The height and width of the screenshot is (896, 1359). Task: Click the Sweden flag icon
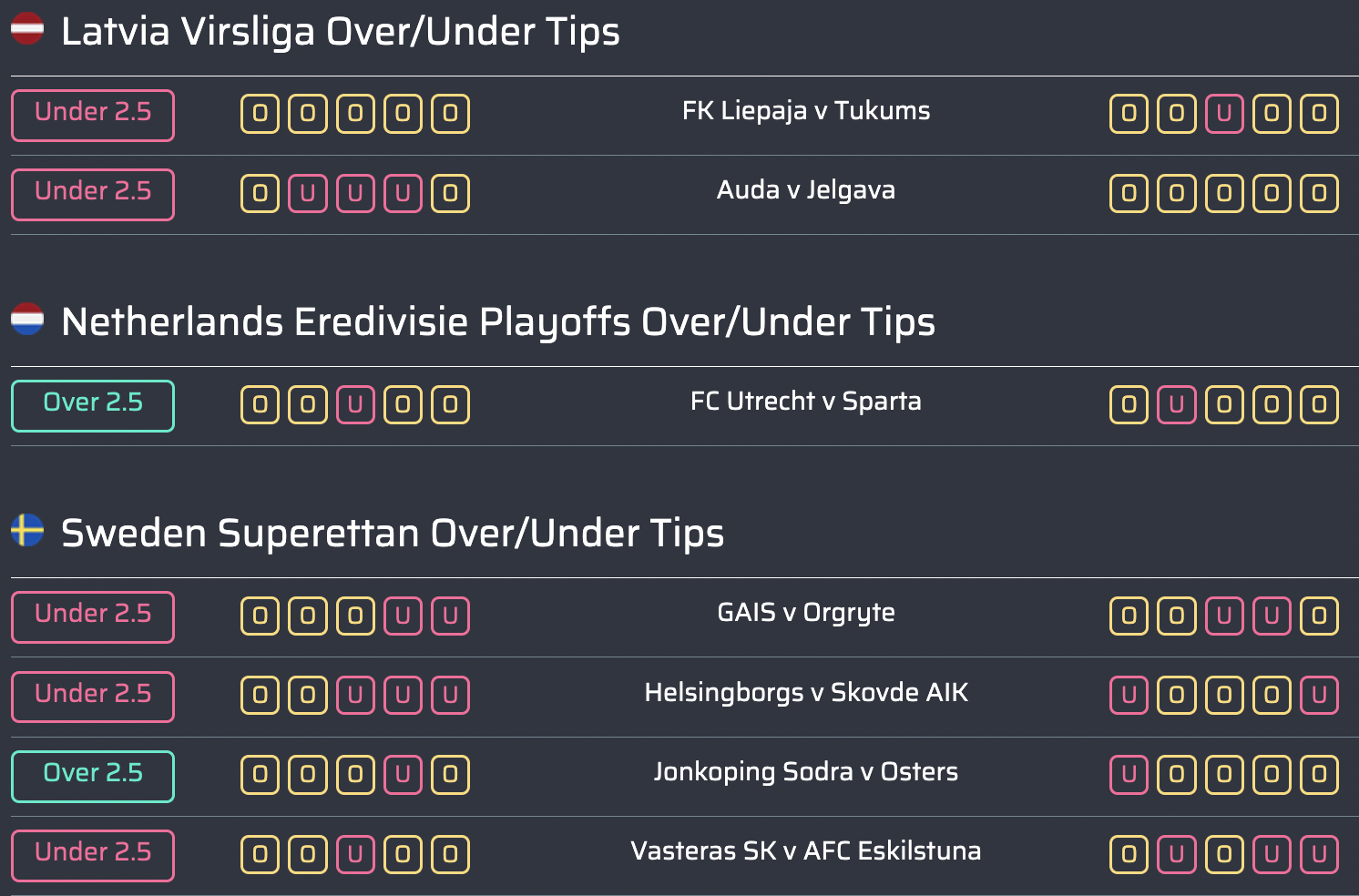click(x=27, y=530)
